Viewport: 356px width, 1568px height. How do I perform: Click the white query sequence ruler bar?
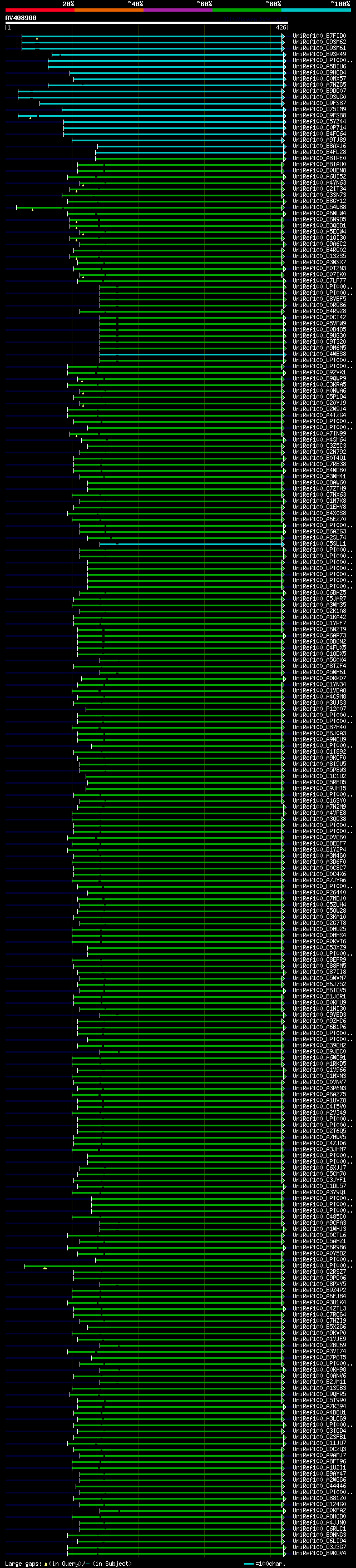click(x=147, y=22)
